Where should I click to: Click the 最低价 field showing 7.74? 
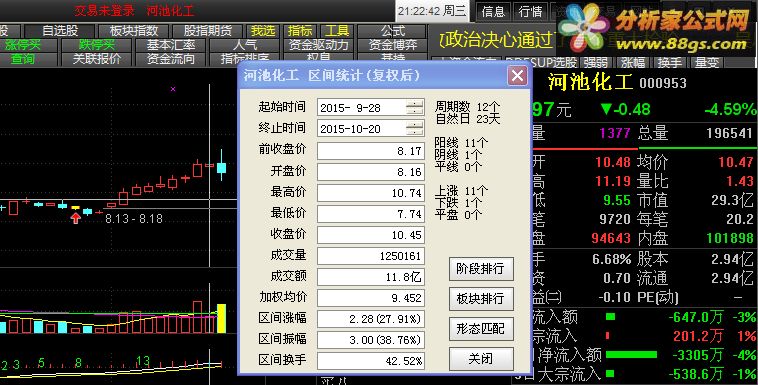coord(371,213)
